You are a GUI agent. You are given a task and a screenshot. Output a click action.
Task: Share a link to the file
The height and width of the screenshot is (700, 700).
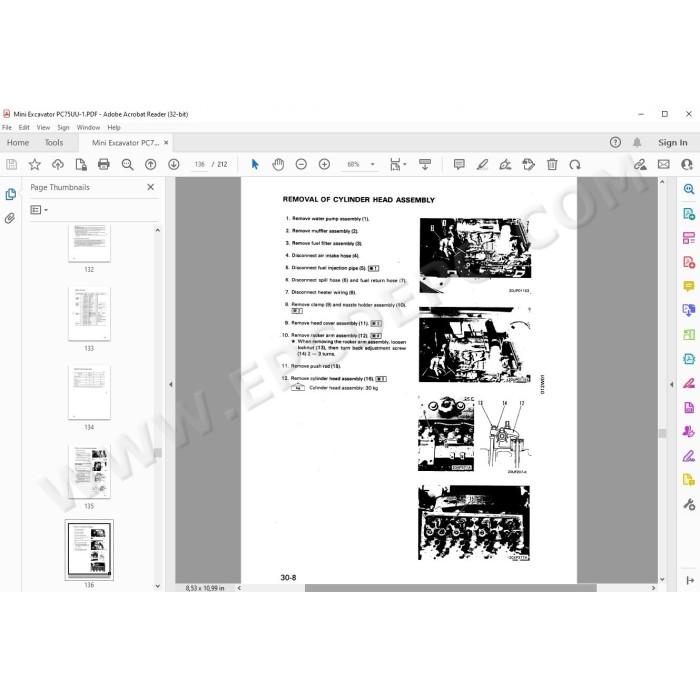point(640,164)
